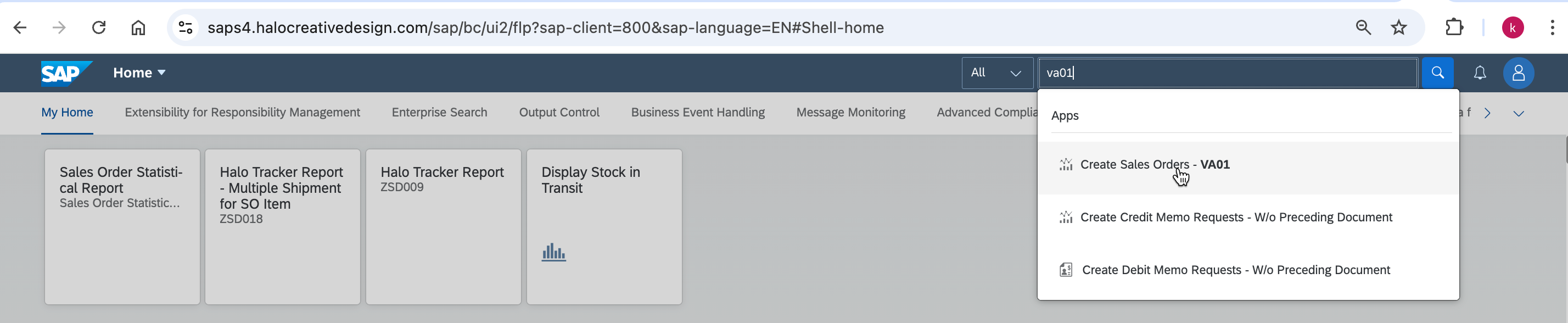Viewport: 1568px width, 323px height.
Task: Switch to the Enterprise Search tab
Action: pos(439,113)
